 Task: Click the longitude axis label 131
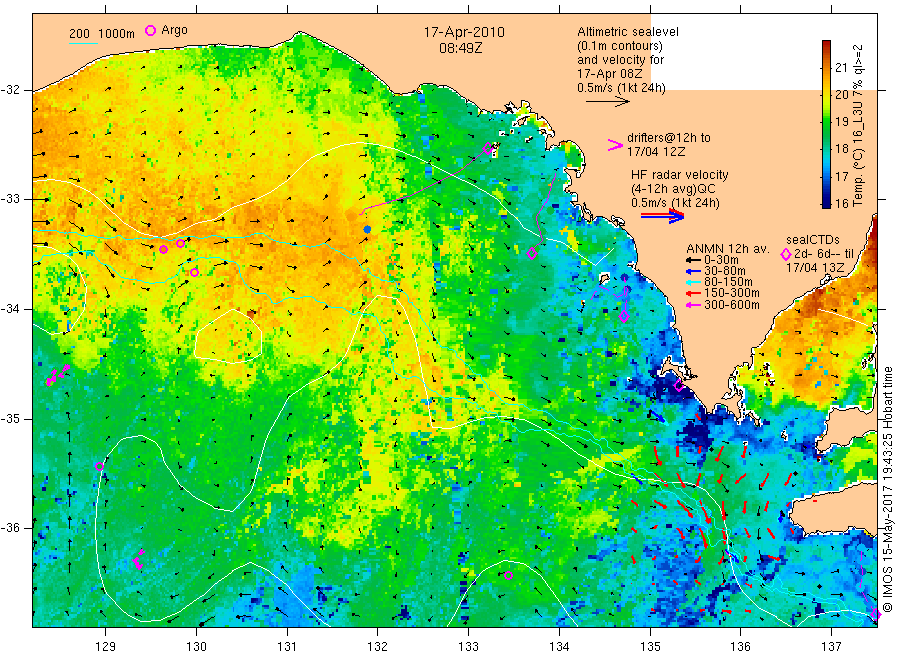pyautogui.click(x=287, y=647)
